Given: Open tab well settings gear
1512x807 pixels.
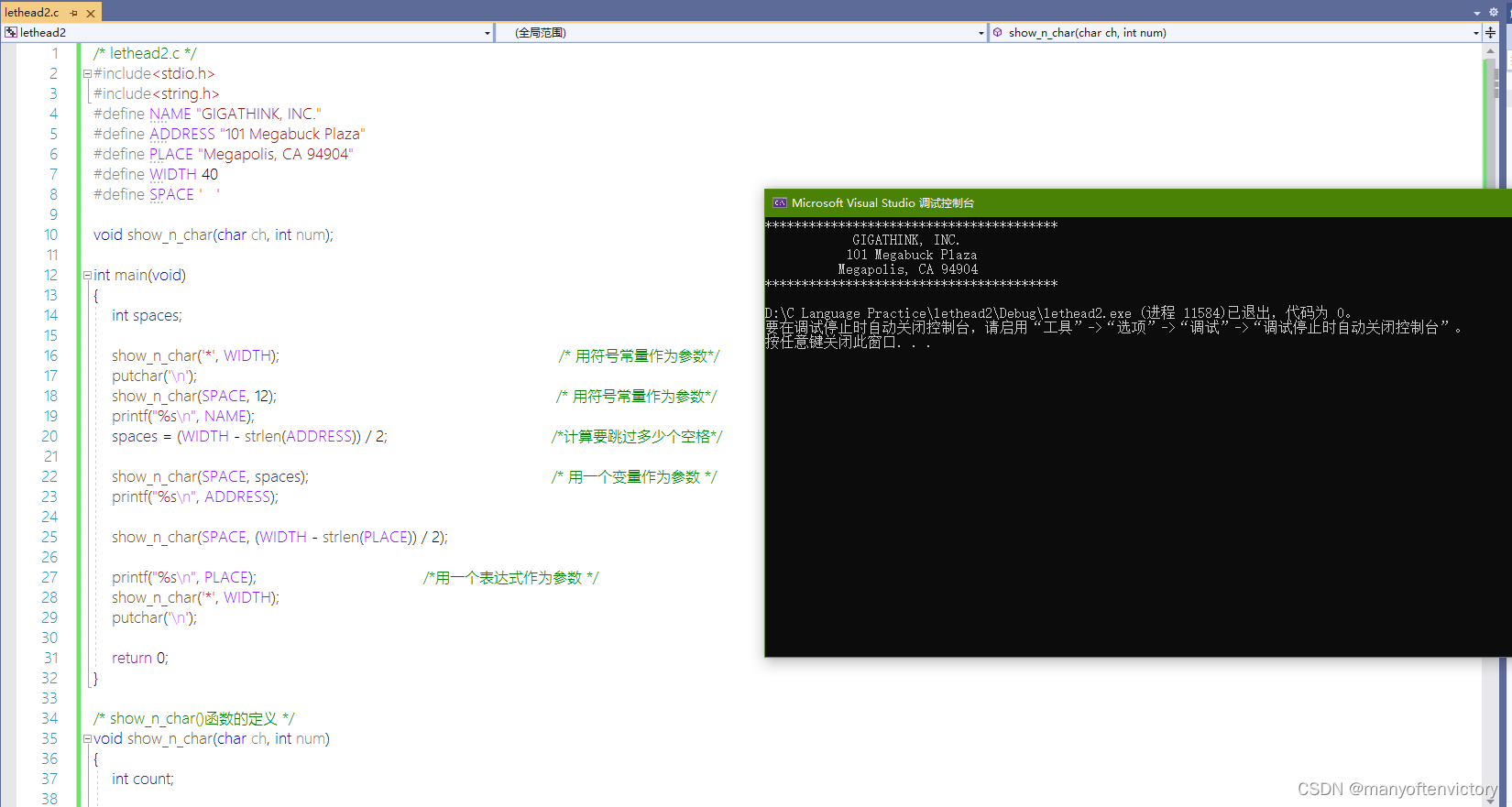Looking at the screenshot, I should [x=1493, y=13].
